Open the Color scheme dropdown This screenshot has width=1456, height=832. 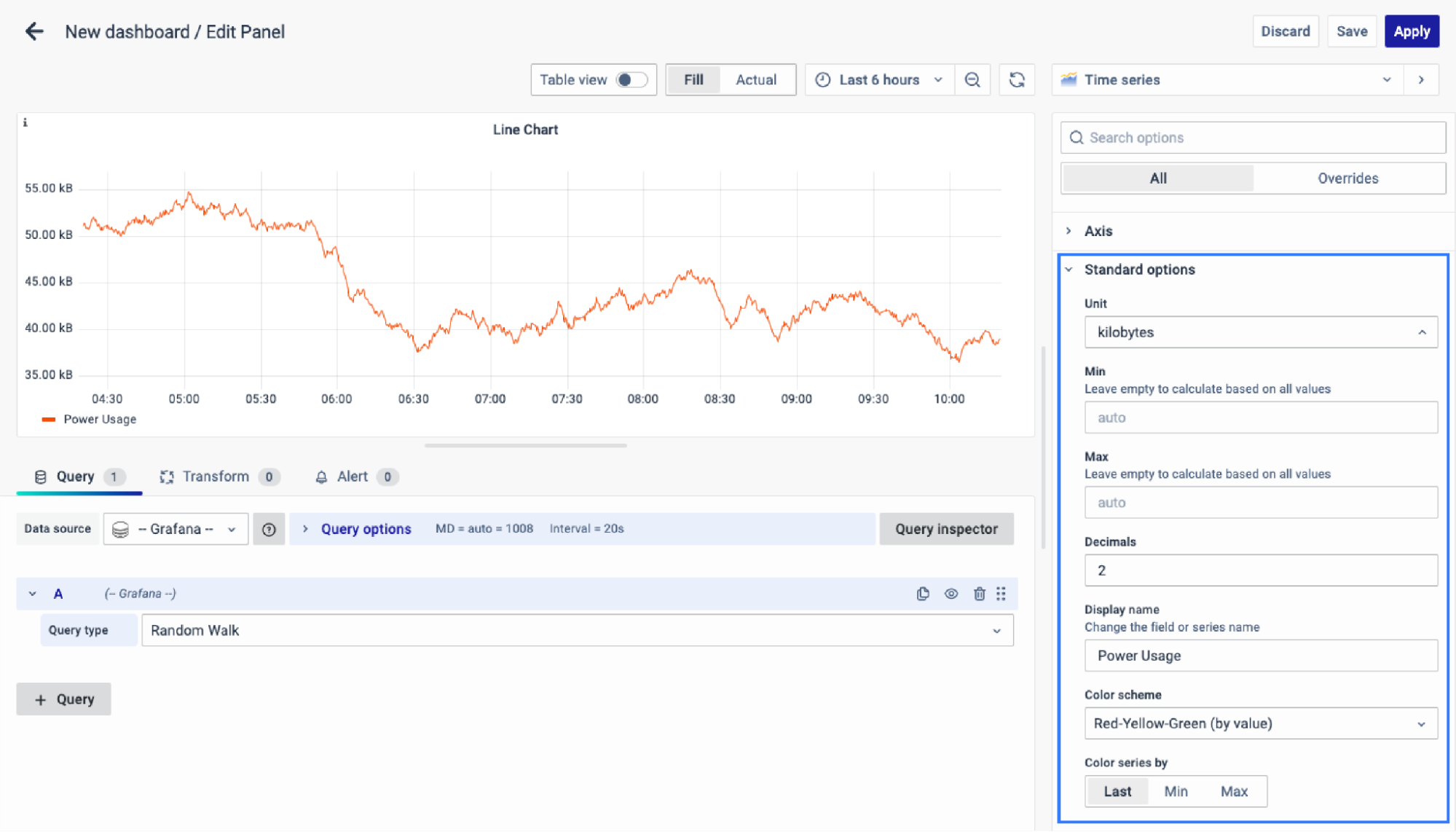pos(1260,723)
